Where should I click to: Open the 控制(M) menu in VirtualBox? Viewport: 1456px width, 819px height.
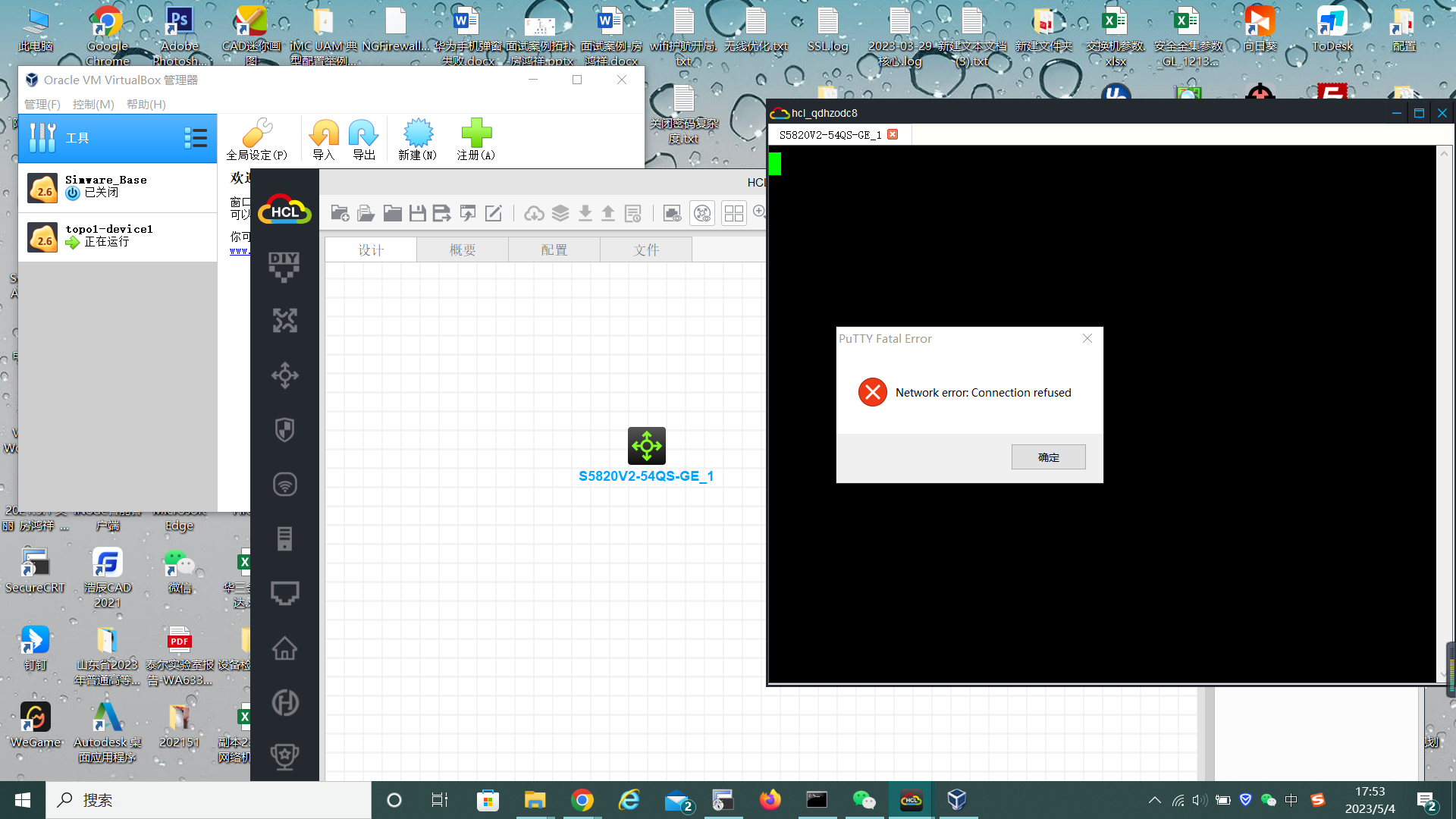point(93,104)
